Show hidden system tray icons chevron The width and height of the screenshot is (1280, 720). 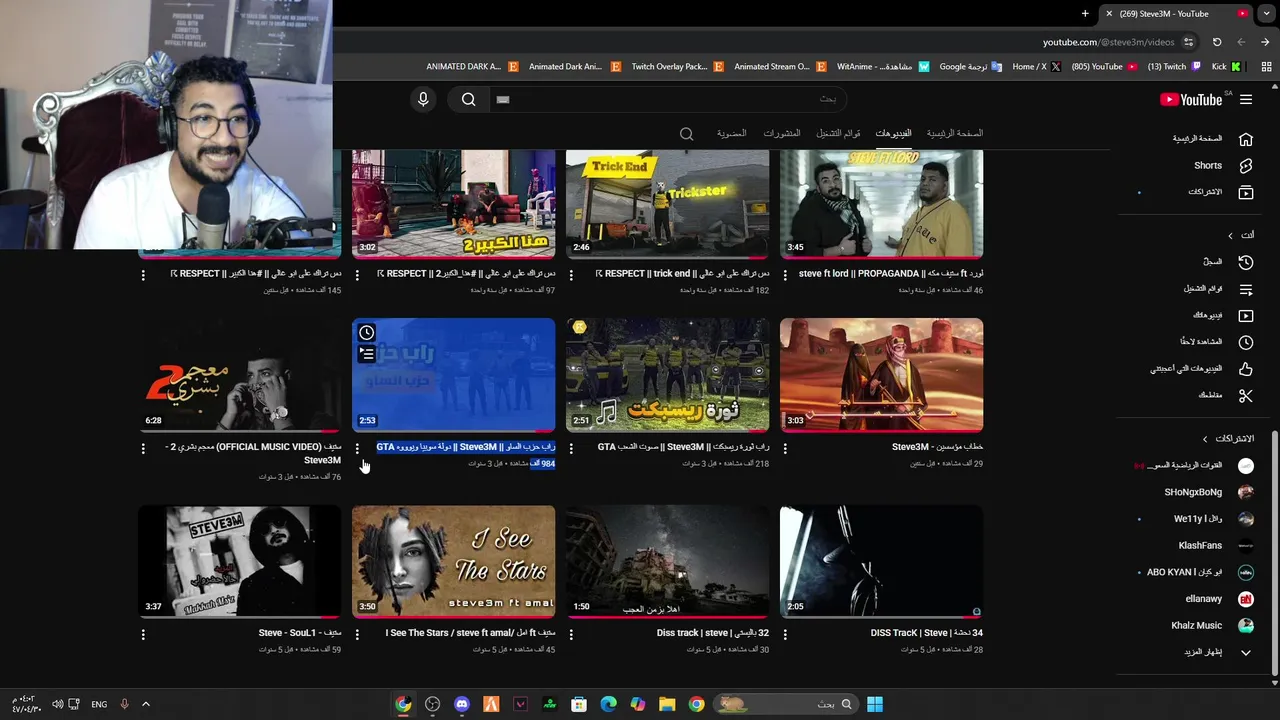click(x=145, y=704)
